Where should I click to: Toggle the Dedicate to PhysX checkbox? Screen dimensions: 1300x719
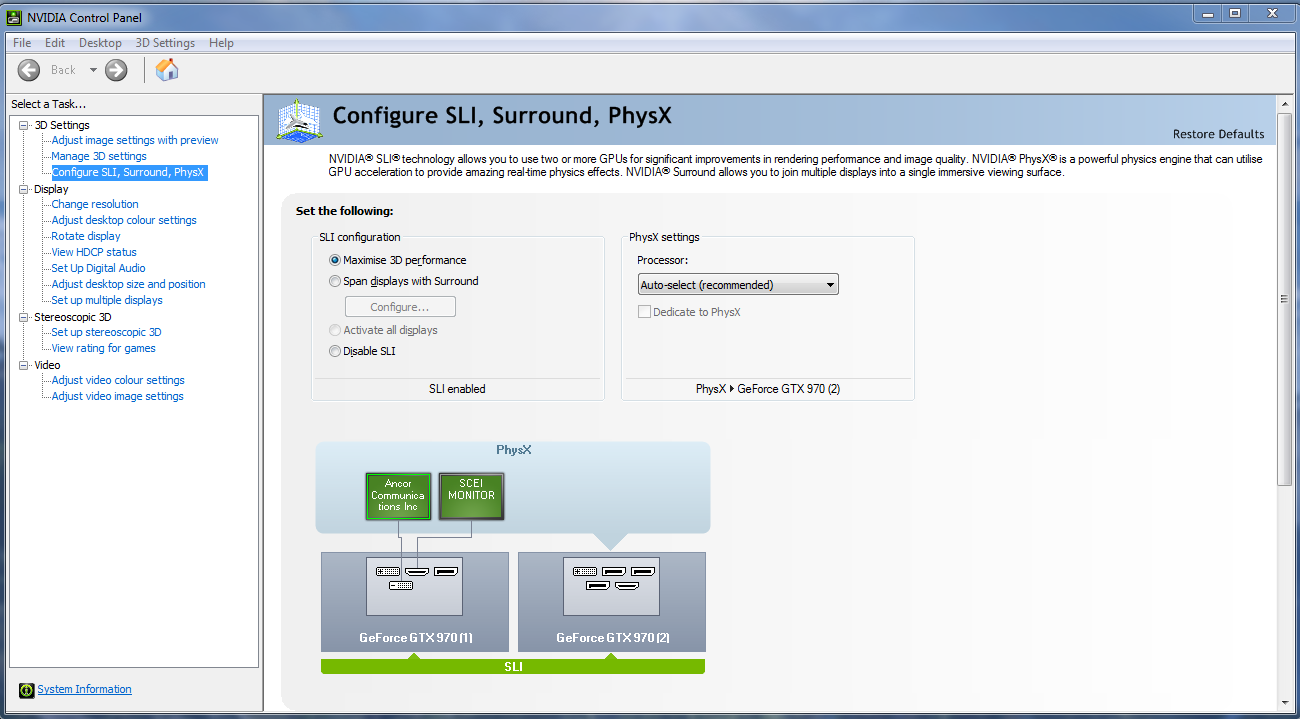click(x=644, y=312)
